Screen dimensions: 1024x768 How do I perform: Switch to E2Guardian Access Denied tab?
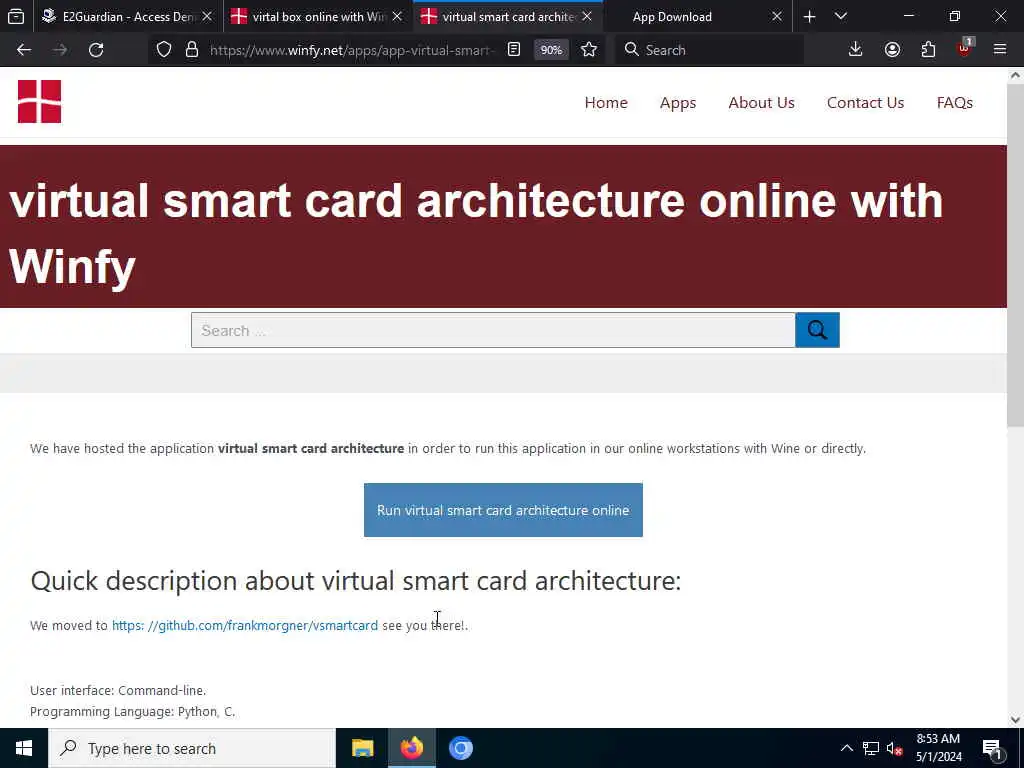coord(127,17)
